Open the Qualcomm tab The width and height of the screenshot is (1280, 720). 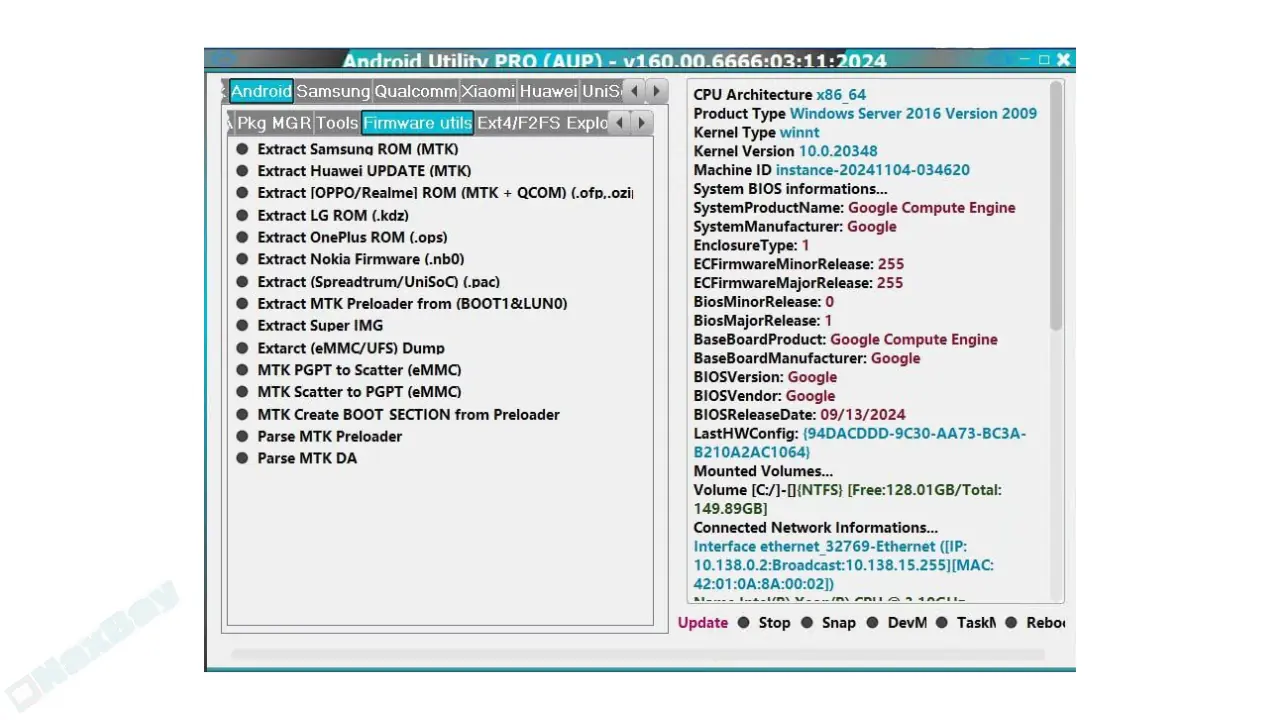point(415,91)
